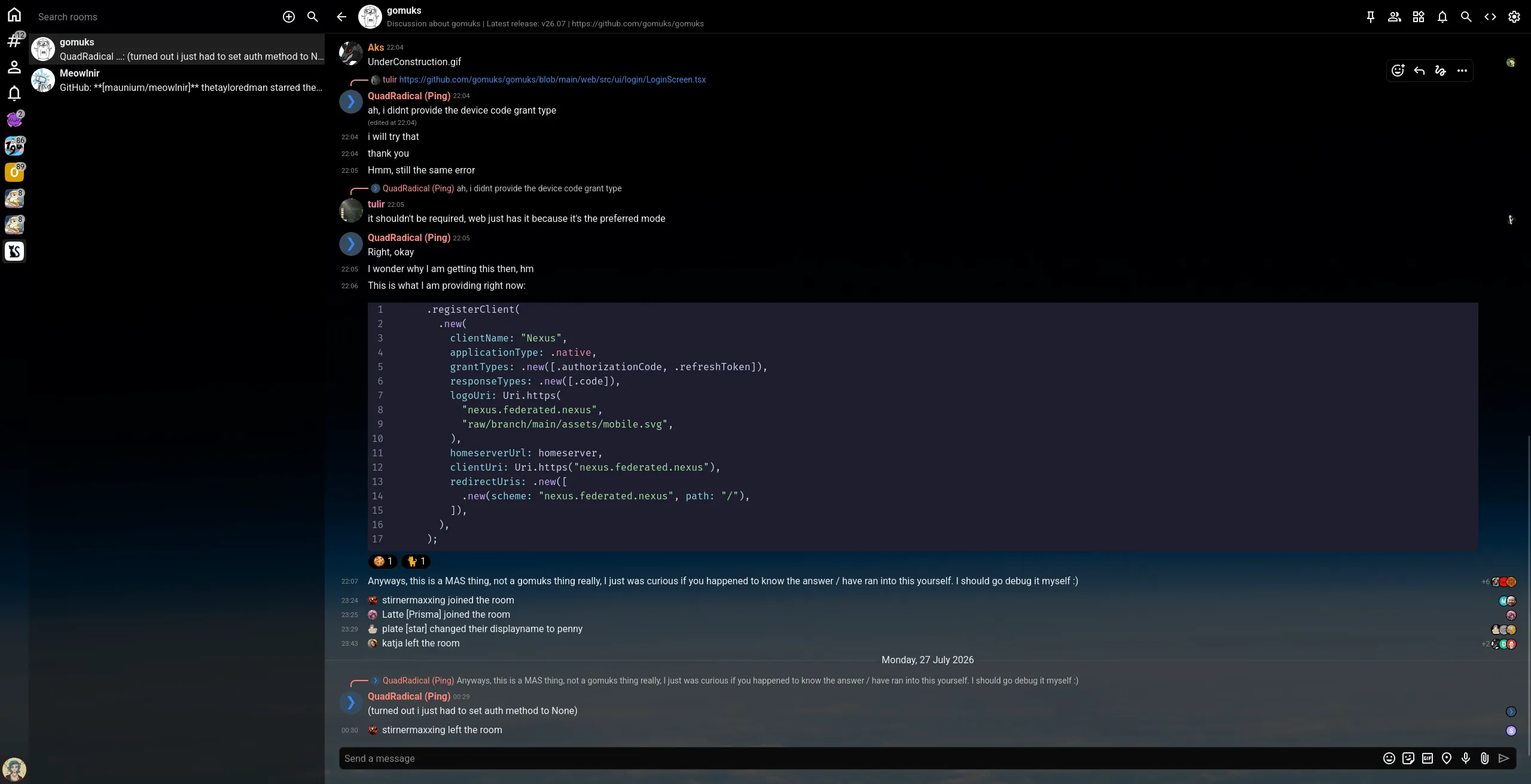
Task: Select the gomuks room in the list
Action: click(x=177, y=49)
